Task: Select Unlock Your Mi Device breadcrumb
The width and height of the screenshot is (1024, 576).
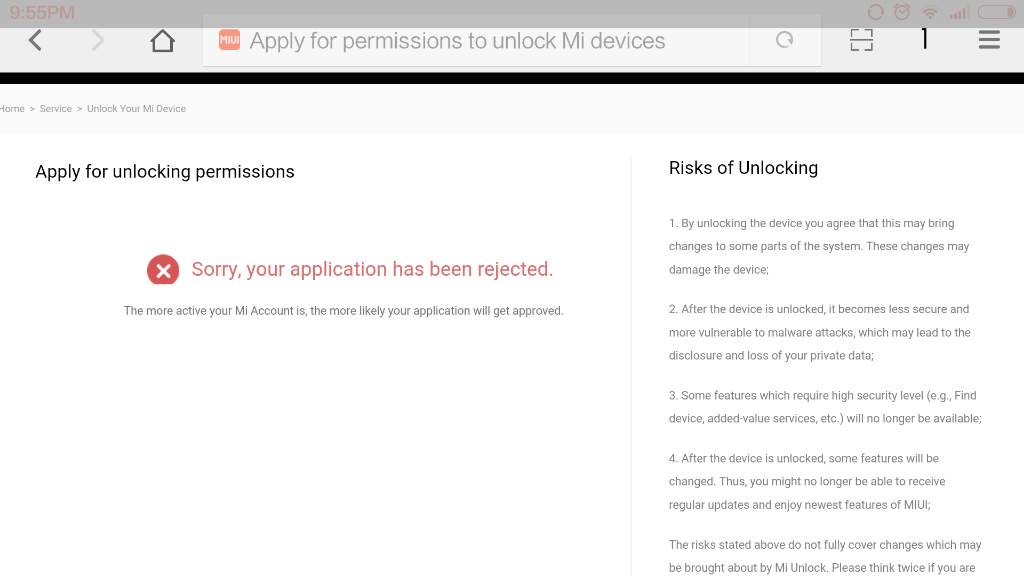Action: (136, 108)
